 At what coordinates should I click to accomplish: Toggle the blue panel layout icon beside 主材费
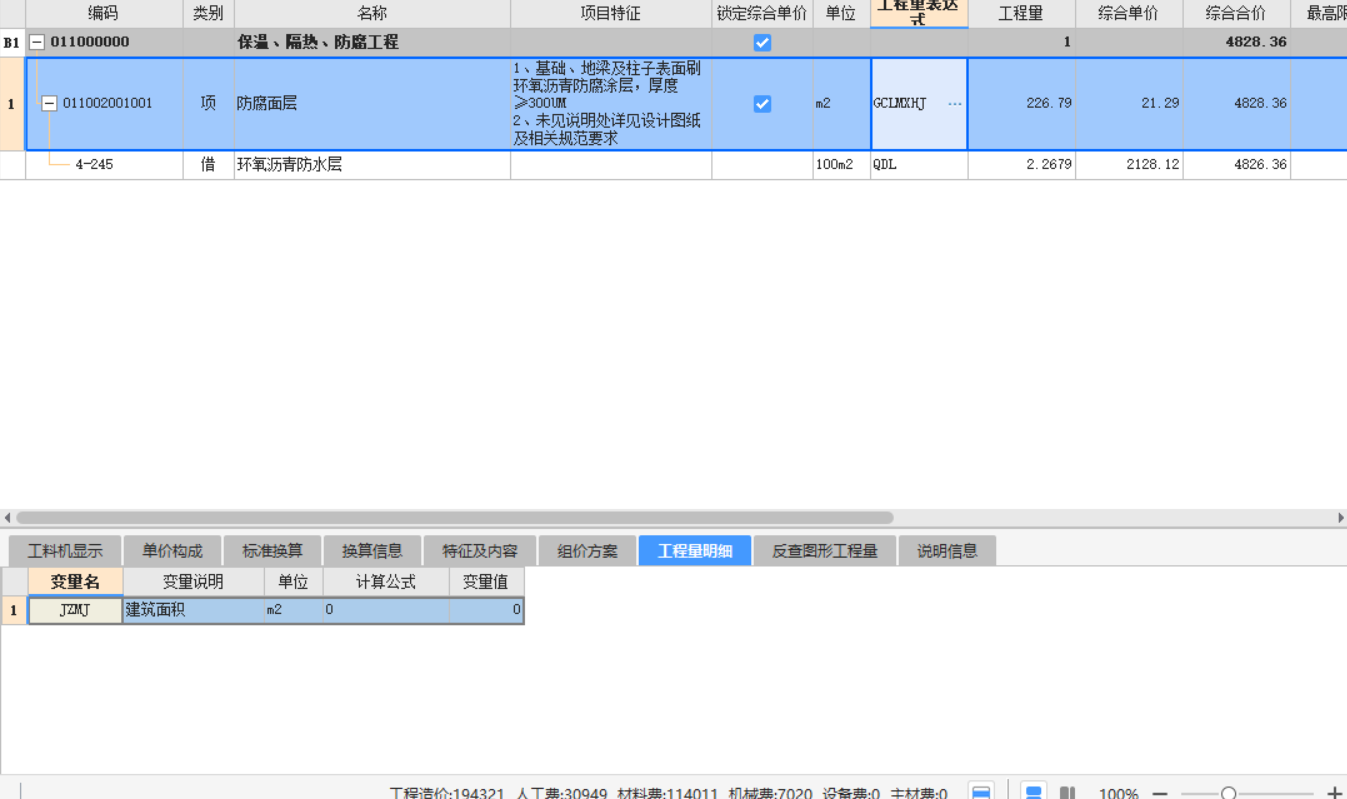click(981, 793)
